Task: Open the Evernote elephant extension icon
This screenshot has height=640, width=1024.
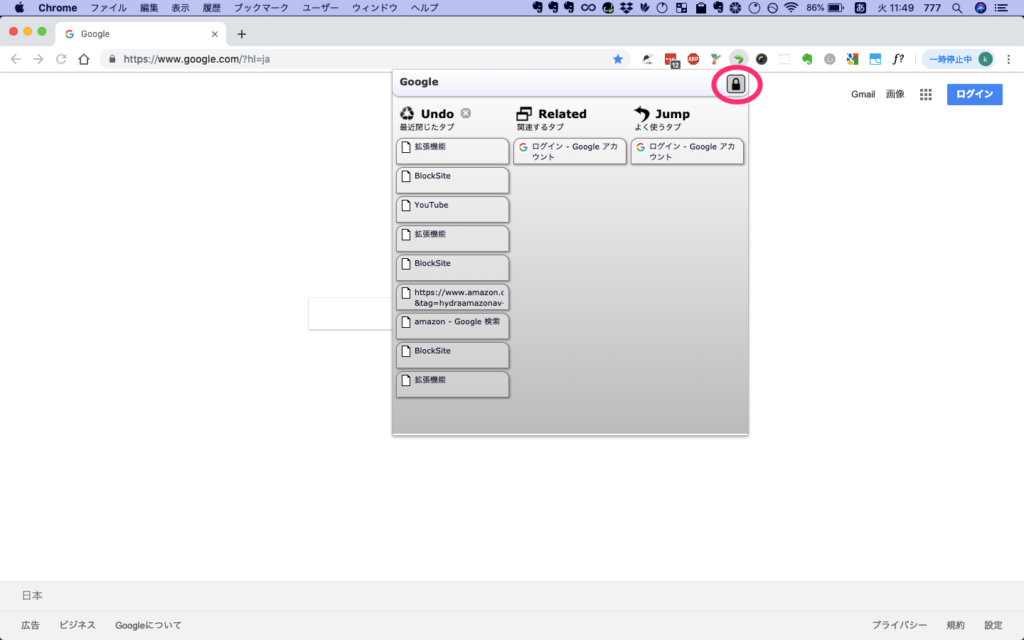Action: click(x=806, y=59)
